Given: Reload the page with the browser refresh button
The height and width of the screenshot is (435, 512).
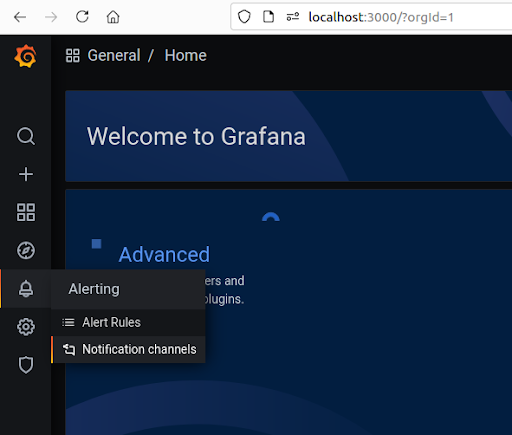Looking at the screenshot, I should point(82,17).
